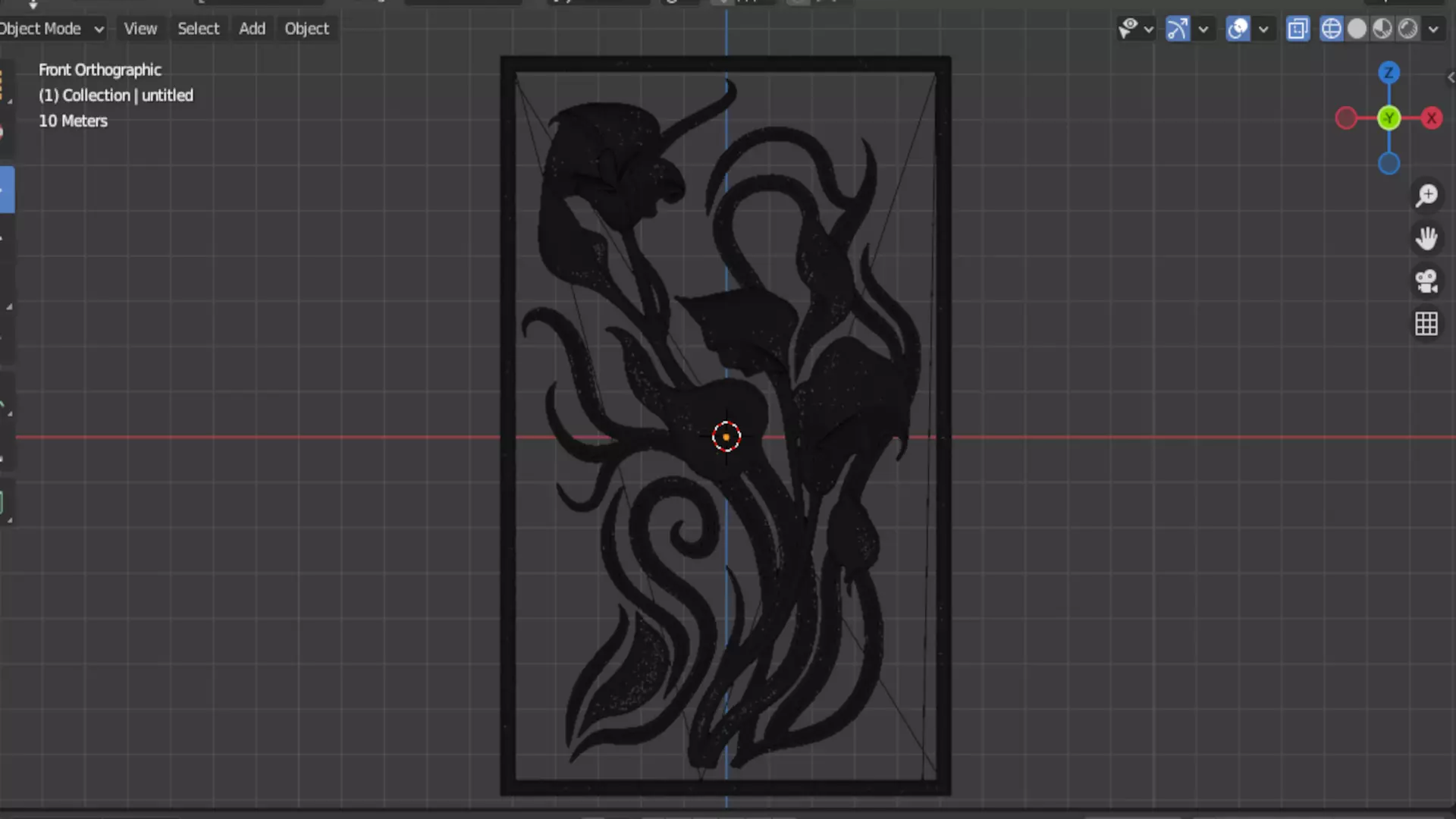Click the pan view hand icon
The width and height of the screenshot is (1456, 819).
click(1426, 238)
